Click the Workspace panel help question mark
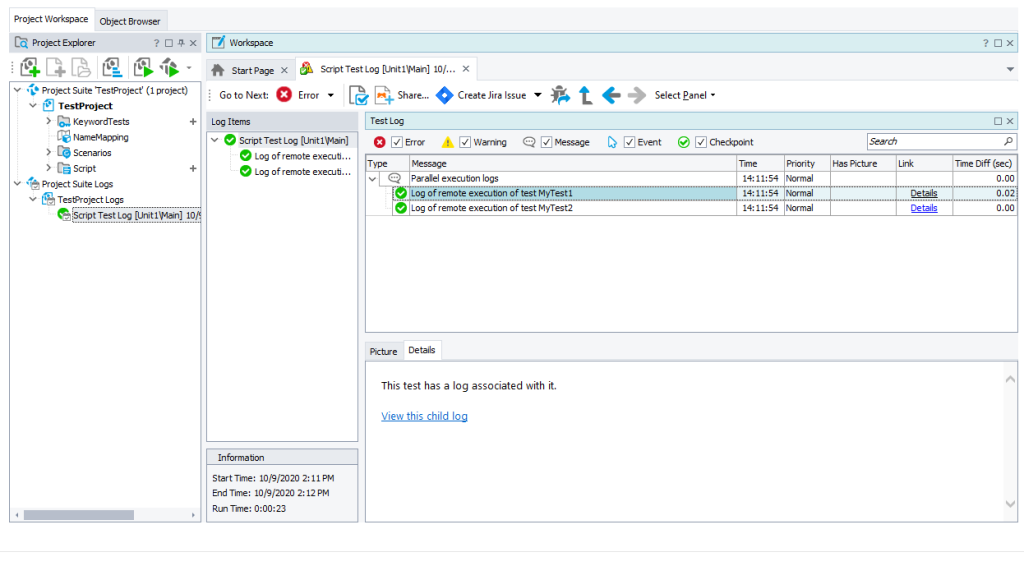The width and height of the screenshot is (1024, 566). (x=985, y=43)
